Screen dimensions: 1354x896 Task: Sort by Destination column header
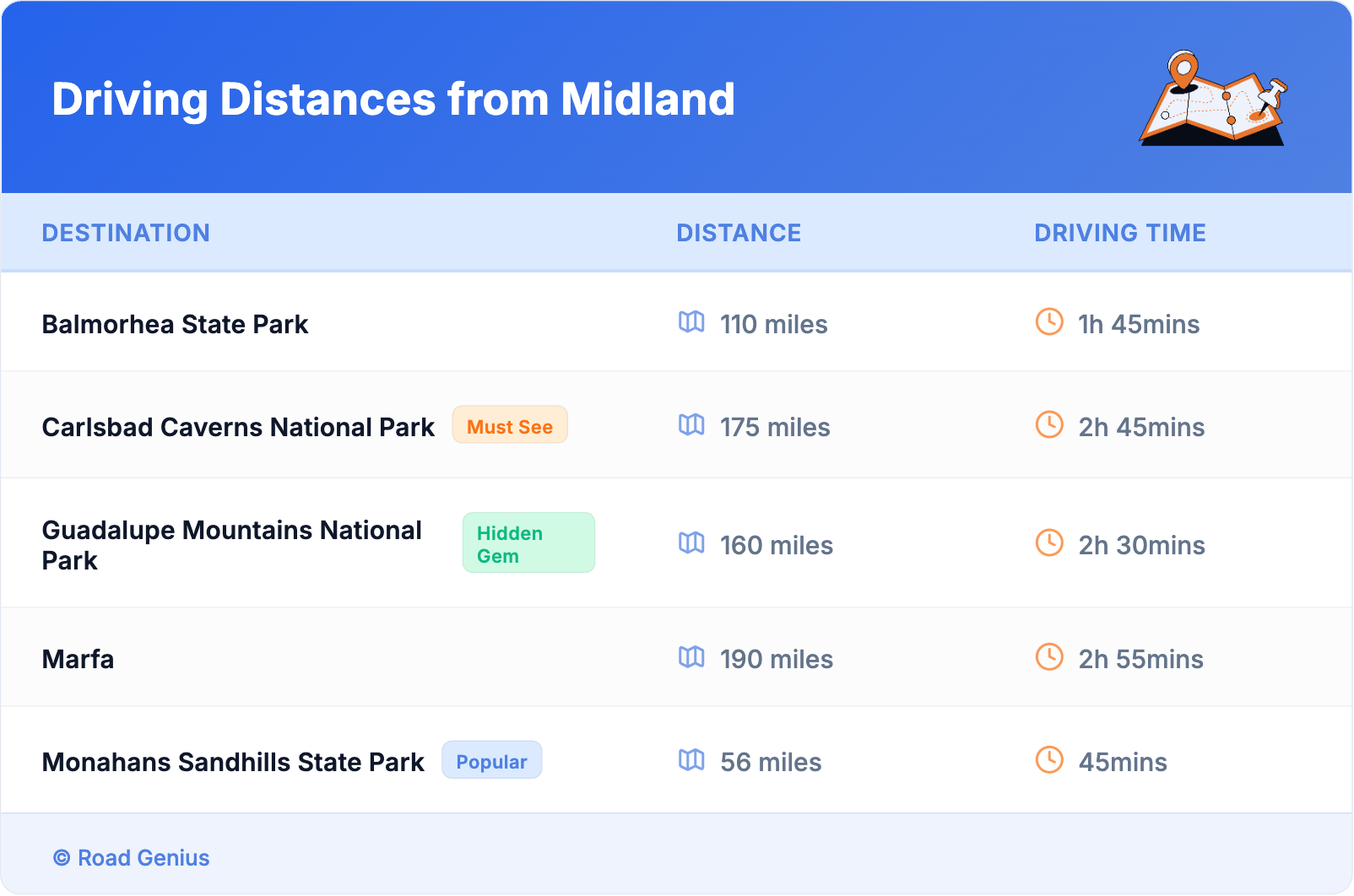[x=126, y=233]
